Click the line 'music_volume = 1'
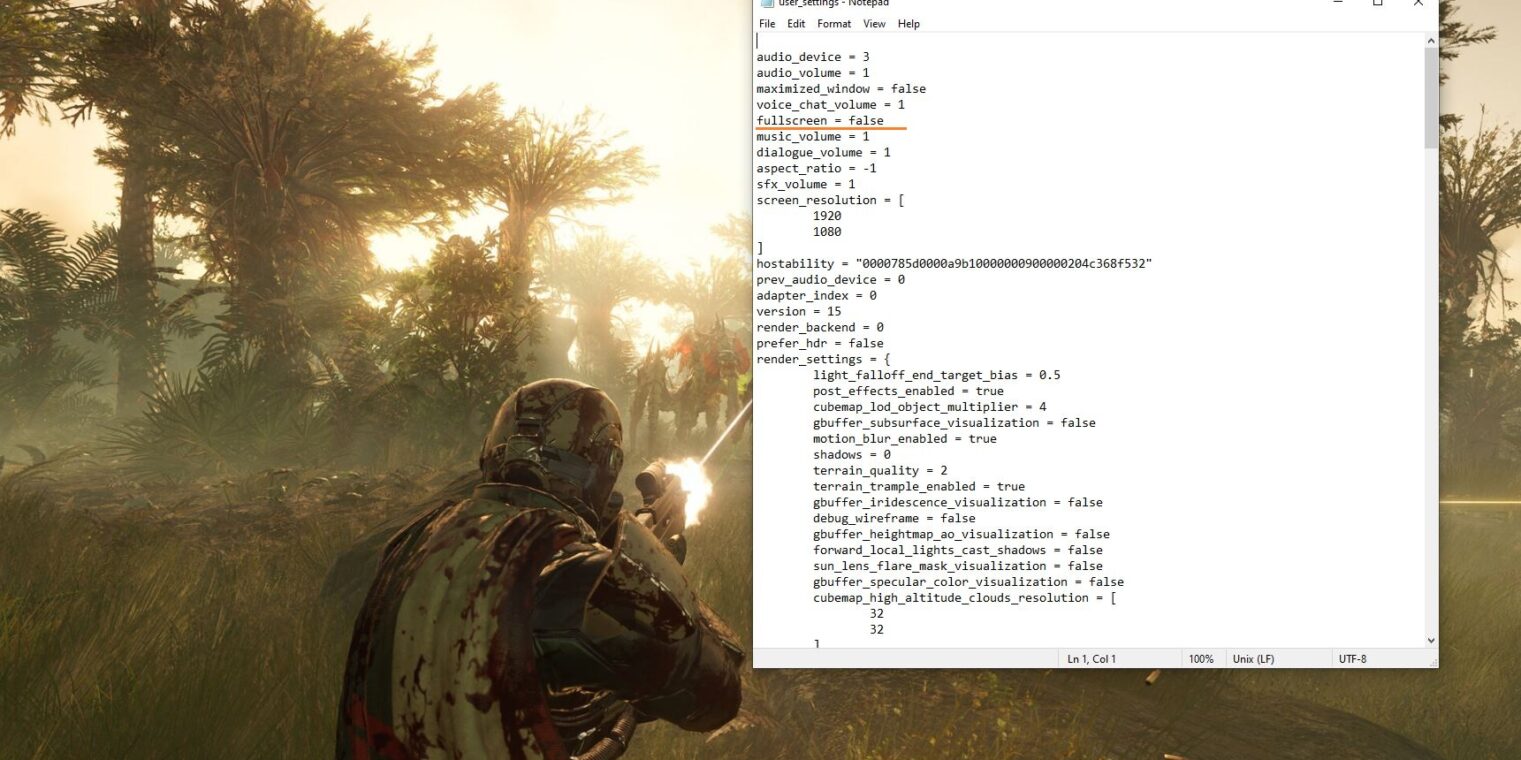The image size is (1521, 760). click(x=813, y=137)
